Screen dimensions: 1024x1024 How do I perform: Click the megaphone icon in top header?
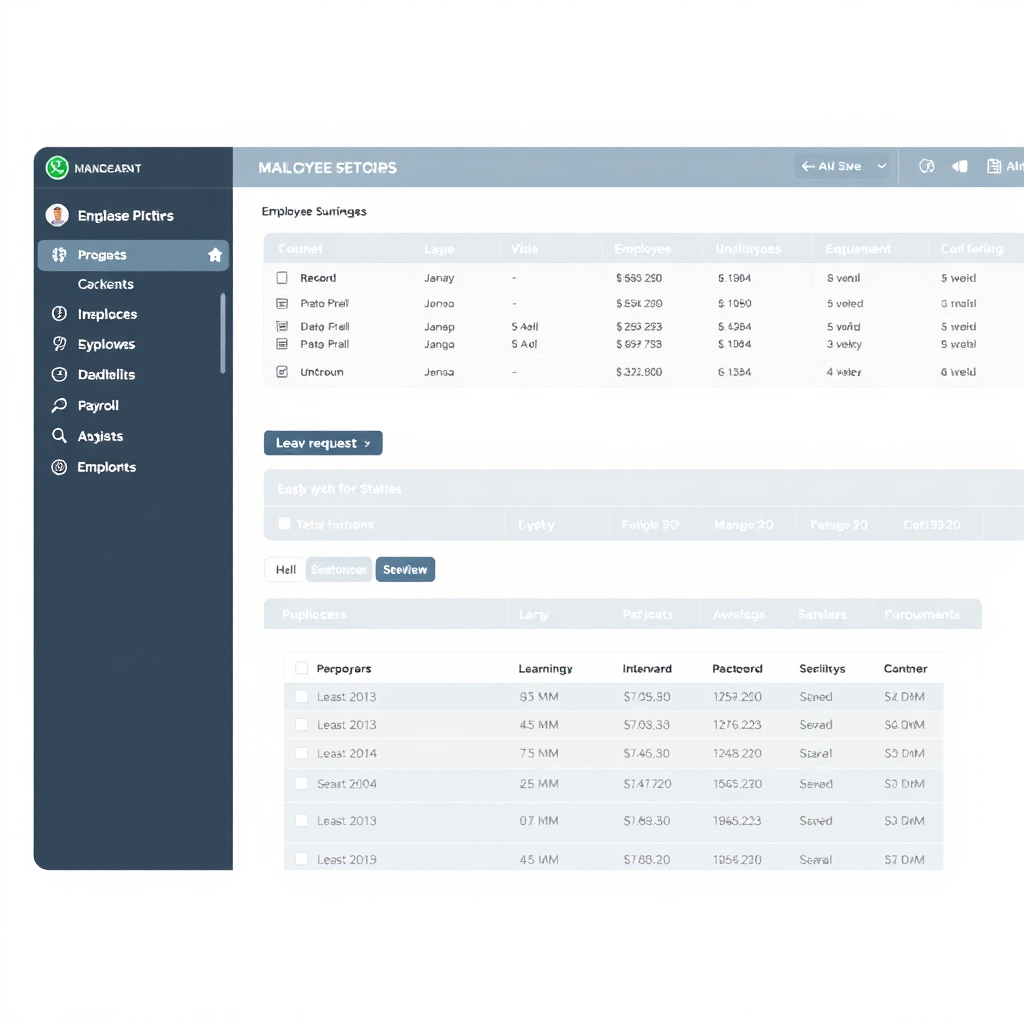[960, 167]
